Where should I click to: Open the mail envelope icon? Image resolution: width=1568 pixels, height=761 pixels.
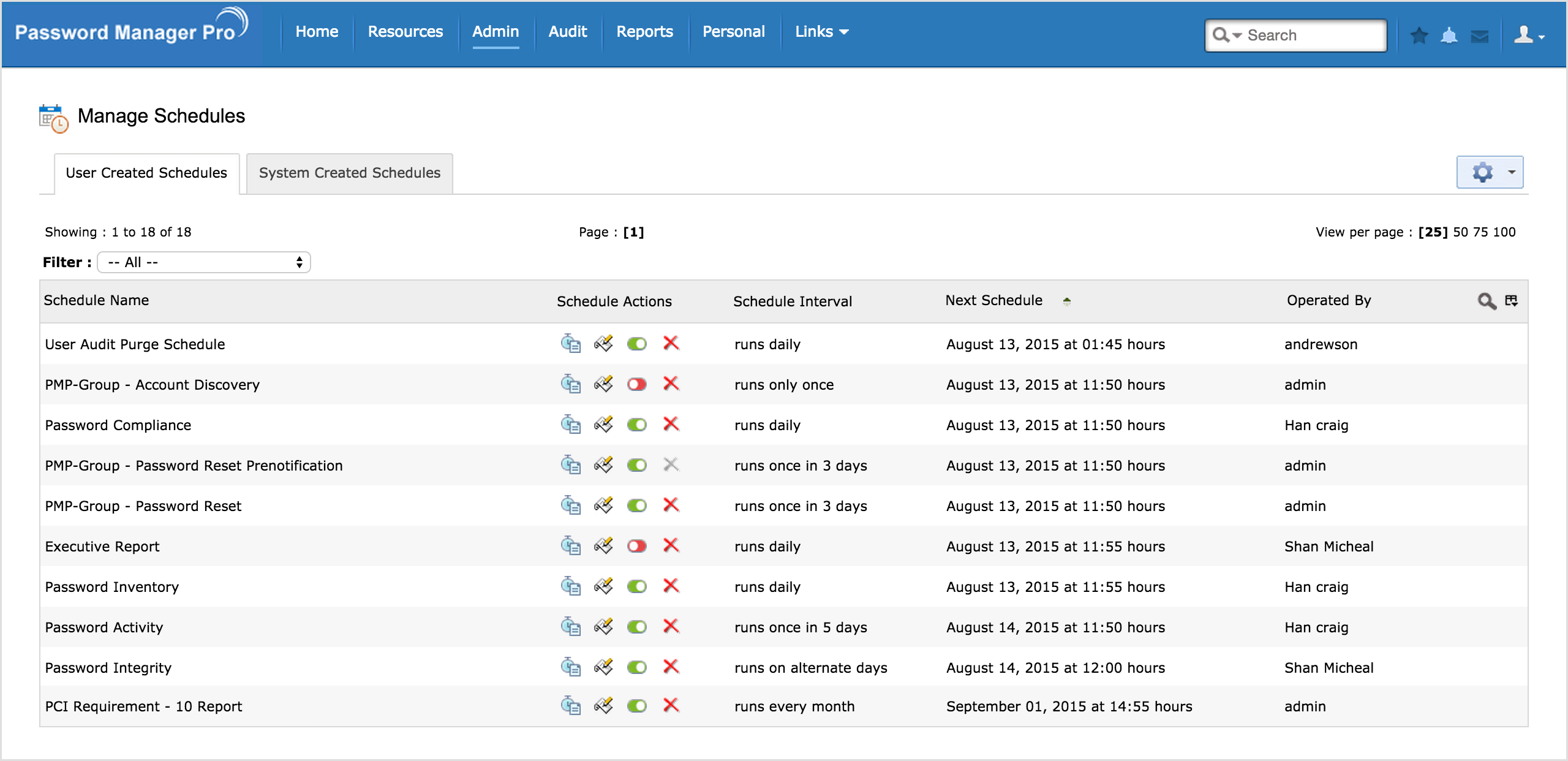click(x=1479, y=36)
